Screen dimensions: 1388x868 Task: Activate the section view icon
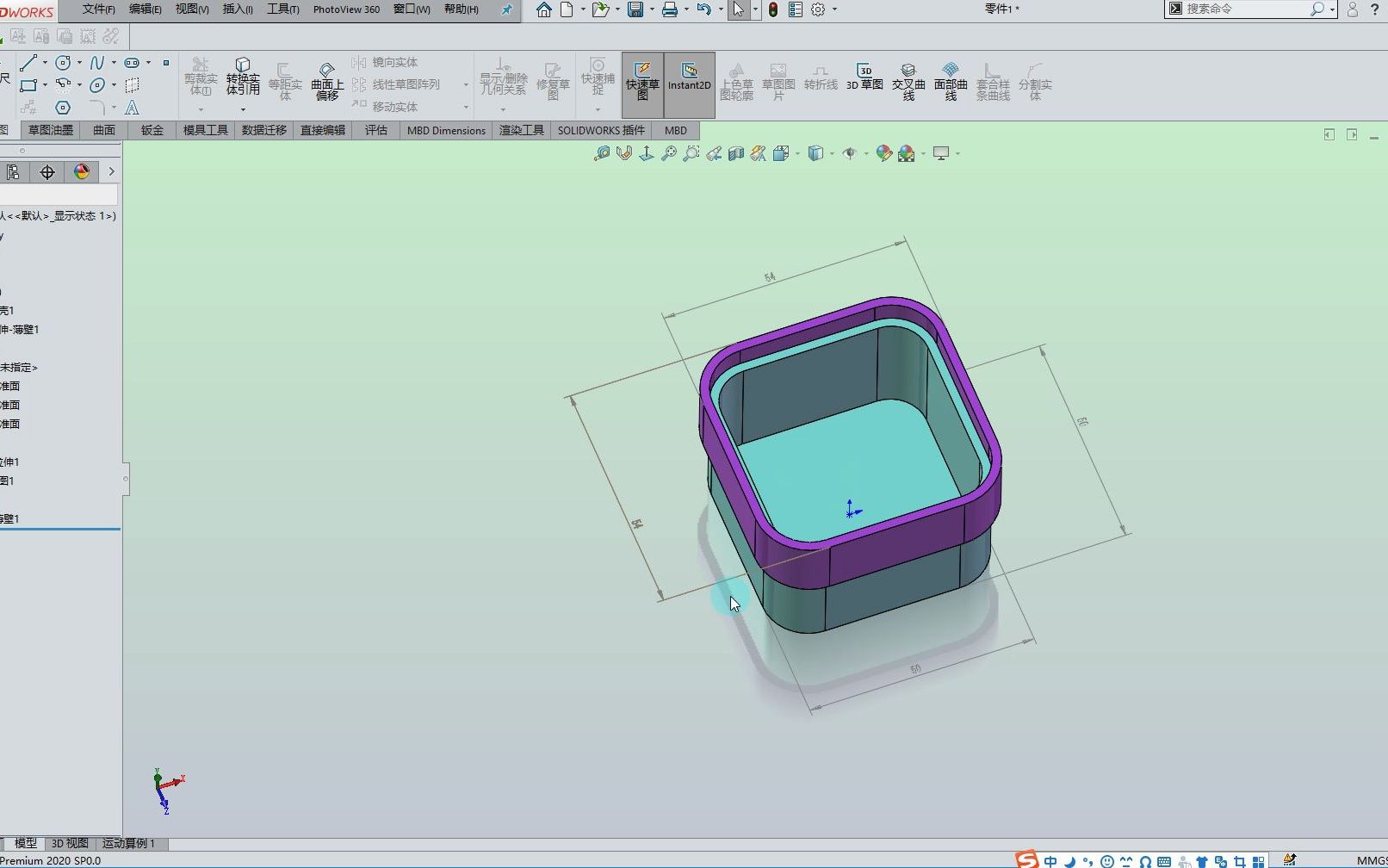pyautogui.click(x=735, y=152)
